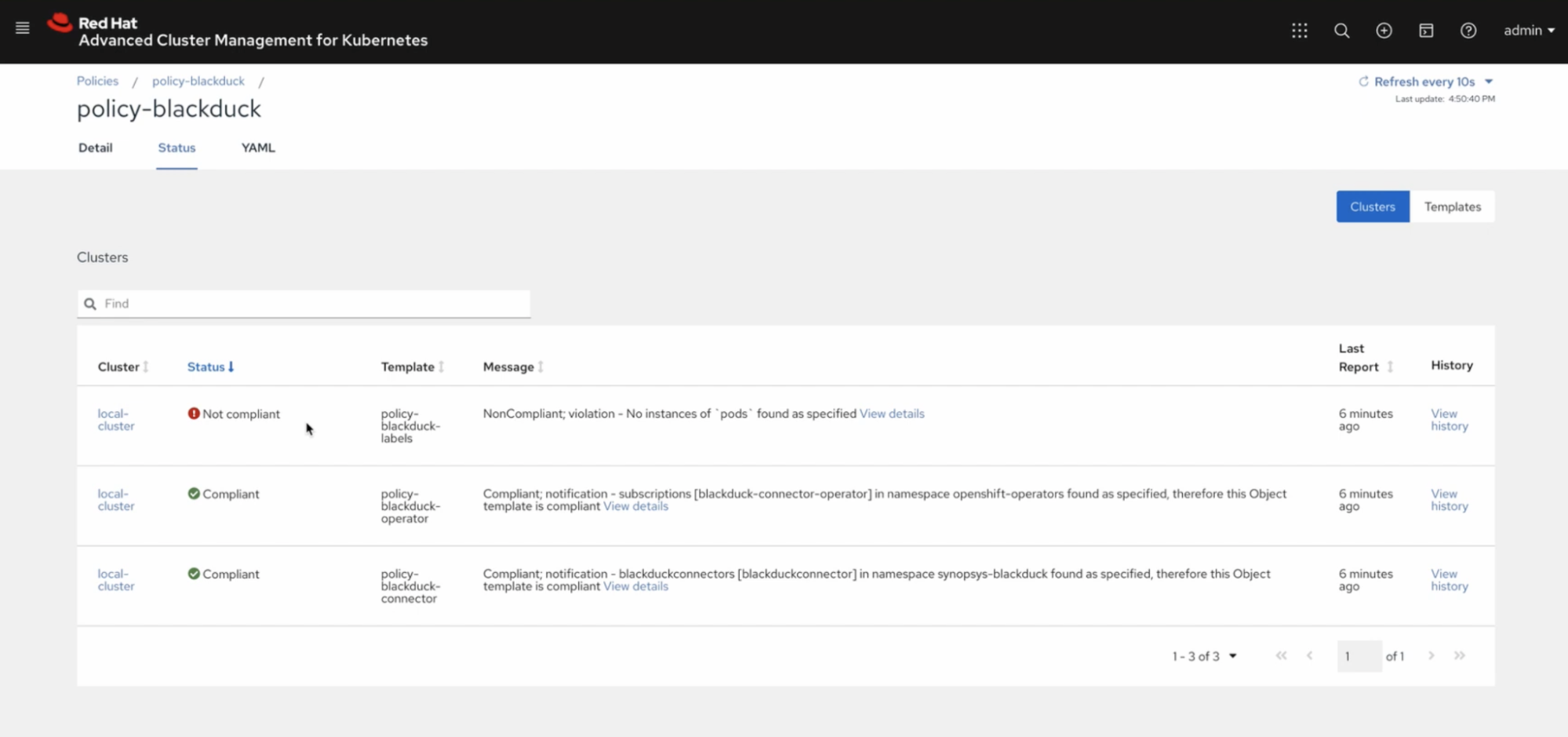The width and height of the screenshot is (1568, 737).
Task: Switch to the YAML tab
Action: pyautogui.click(x=258, y=148)
